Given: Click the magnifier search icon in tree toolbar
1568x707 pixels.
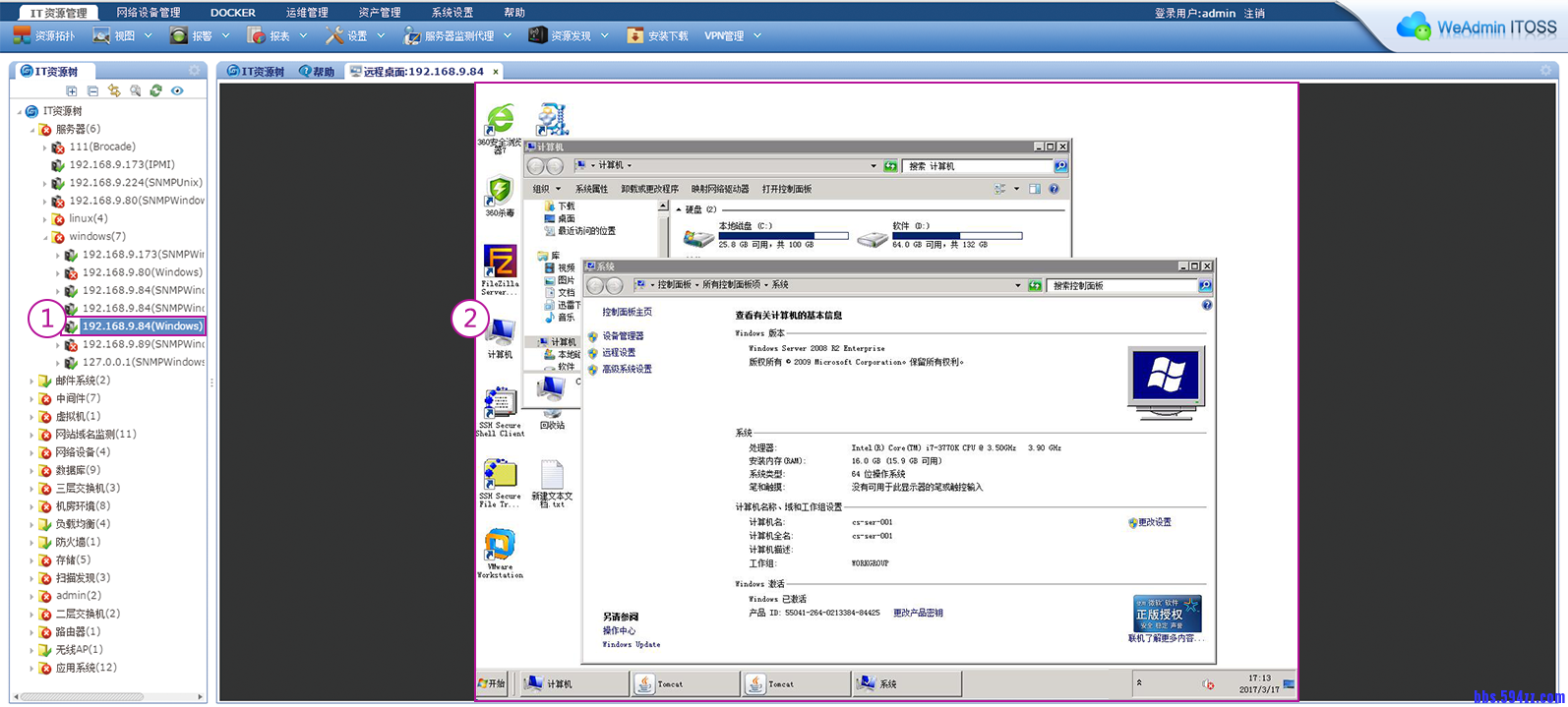Looking at the screenshot, I should (135, 90).
